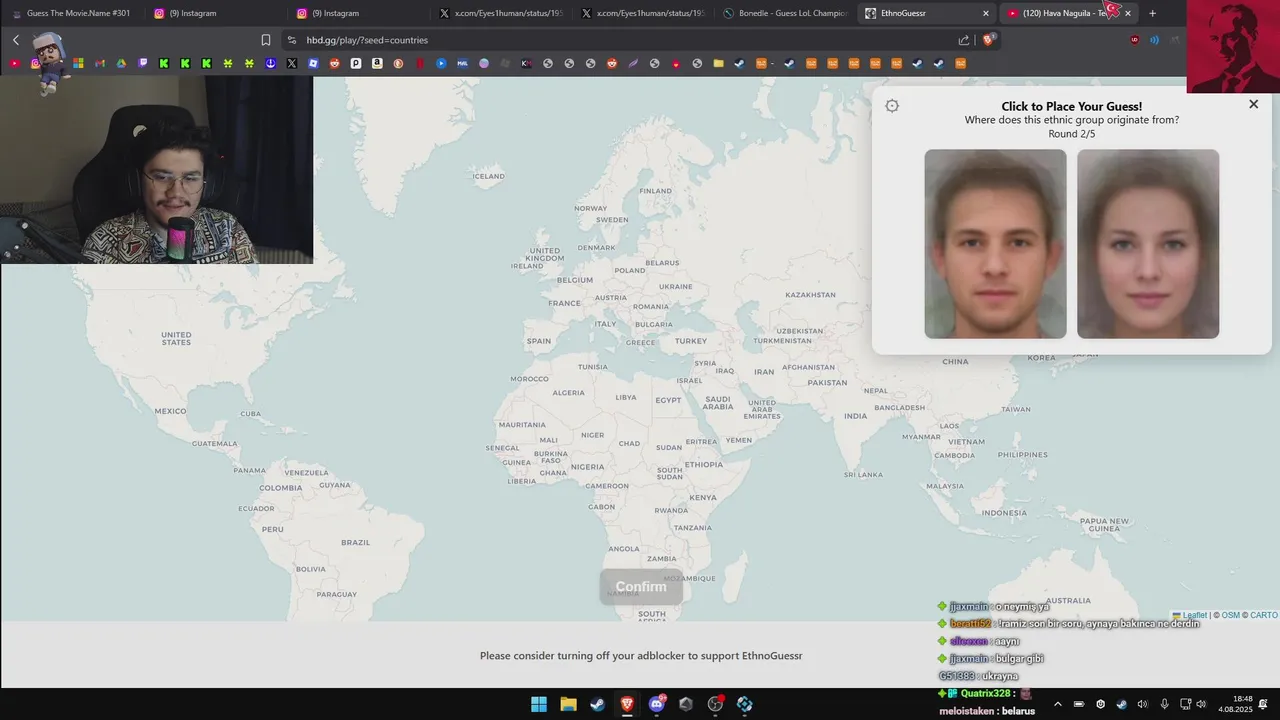Select the male composite face image
1280x720 pixels.
995,244
